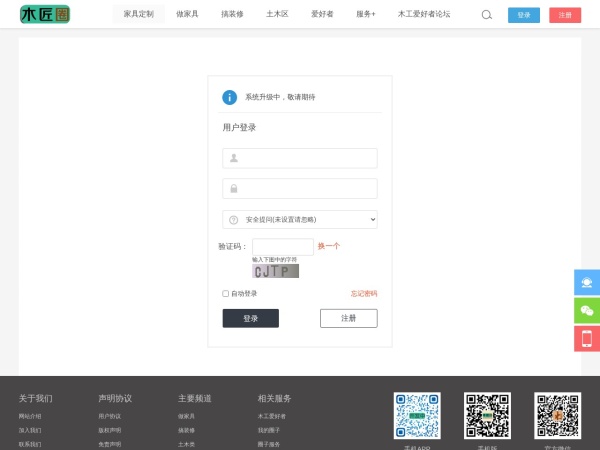Viewport: 600px width, 450px height.
Task: Focus the username input field
Action: coord(300,158)
